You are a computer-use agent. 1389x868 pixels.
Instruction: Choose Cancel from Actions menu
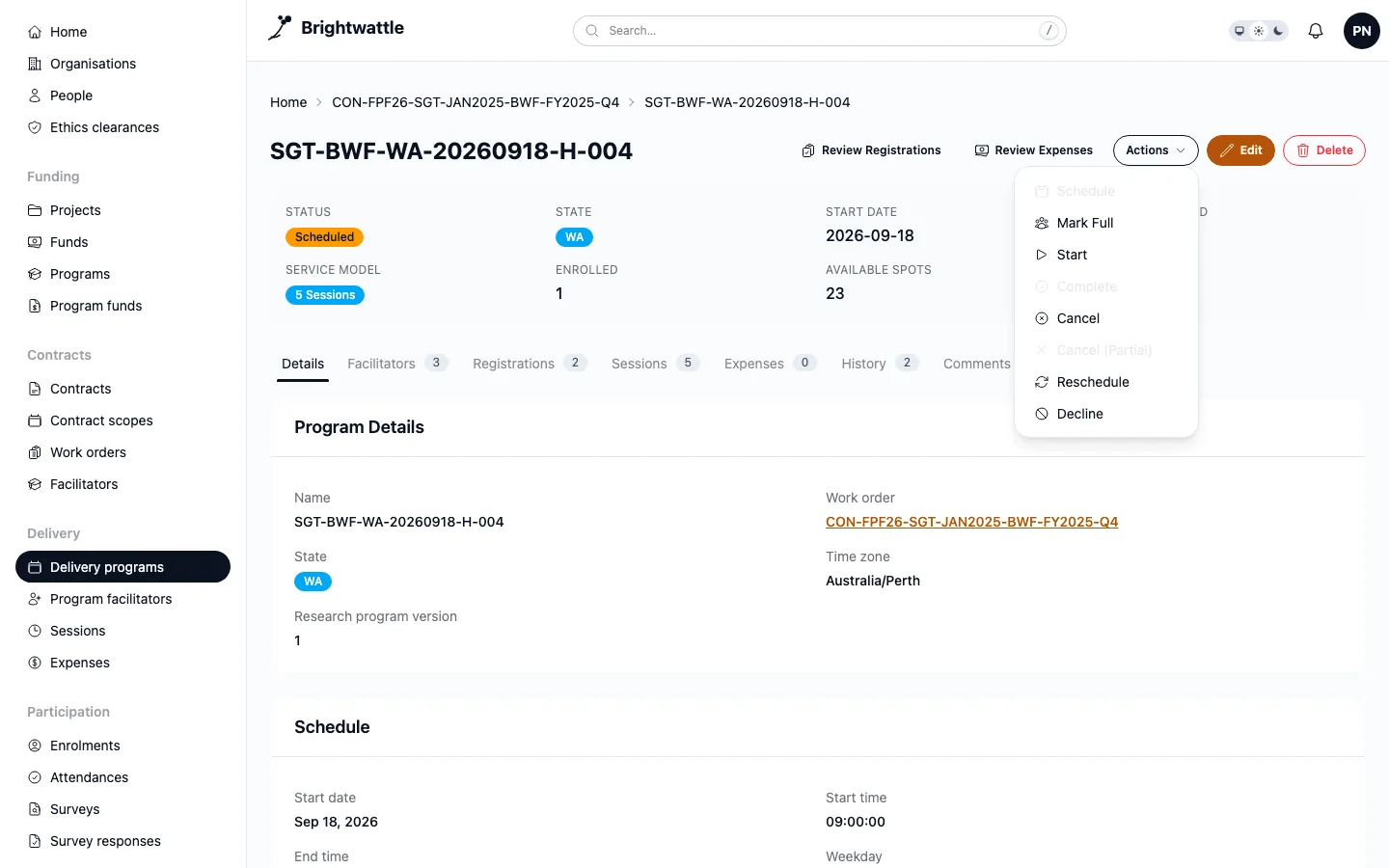pos(1106,318)
